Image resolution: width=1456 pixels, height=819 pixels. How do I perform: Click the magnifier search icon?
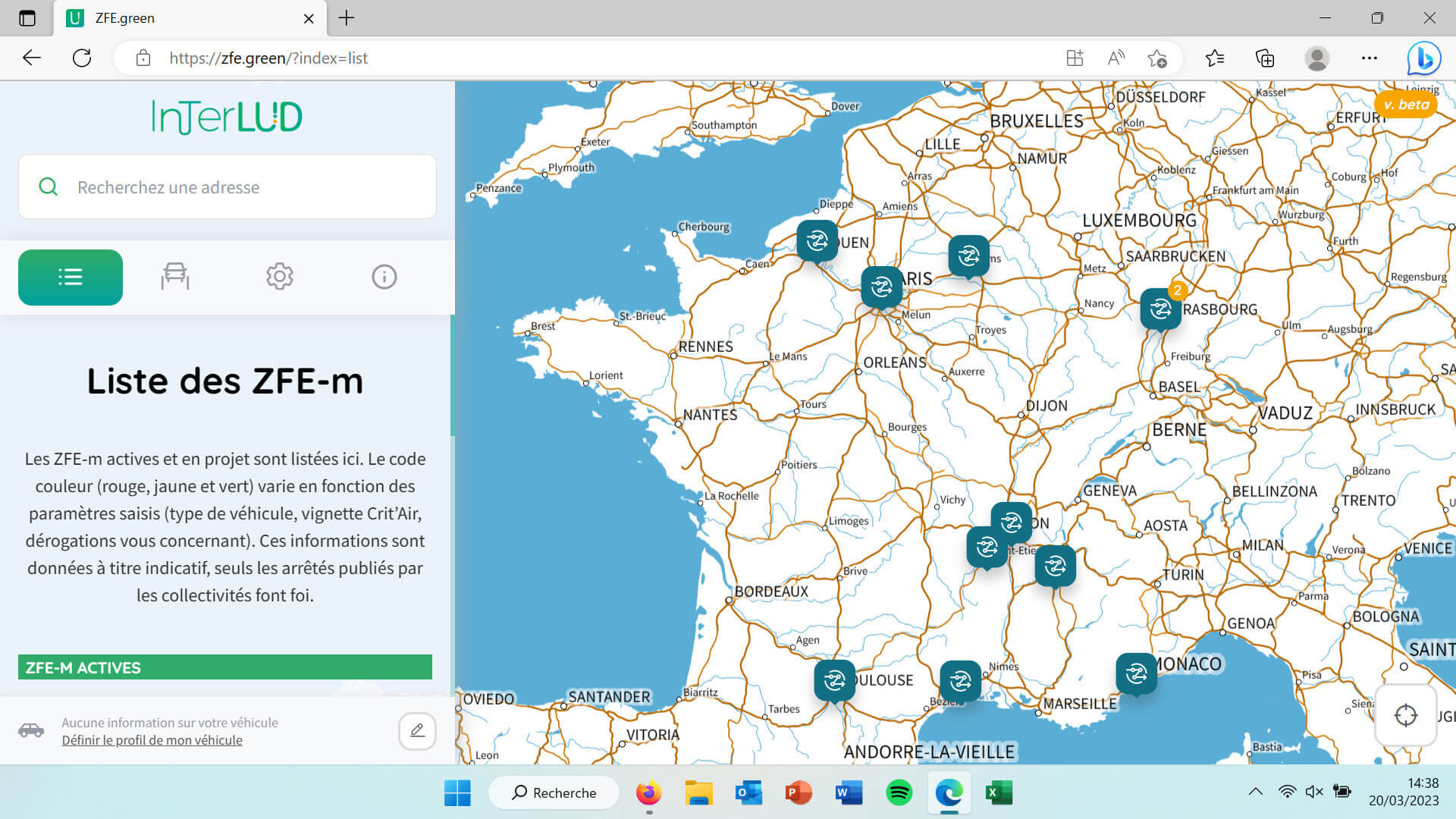[49, 187]
